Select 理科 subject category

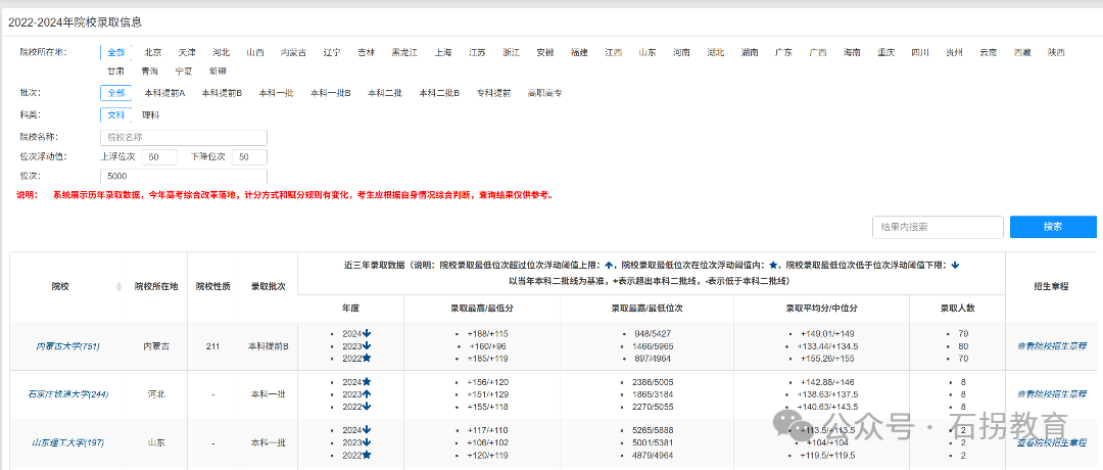tap(151, 115)
